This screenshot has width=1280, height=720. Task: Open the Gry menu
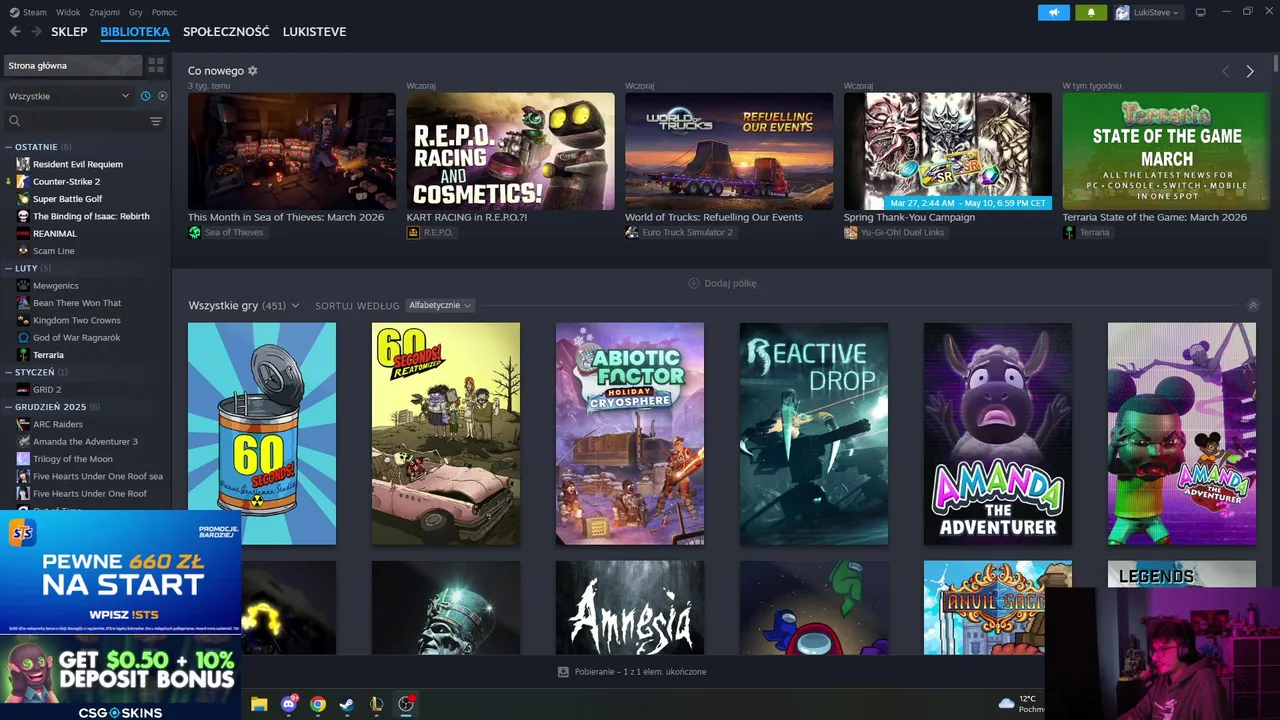(136, 12)
